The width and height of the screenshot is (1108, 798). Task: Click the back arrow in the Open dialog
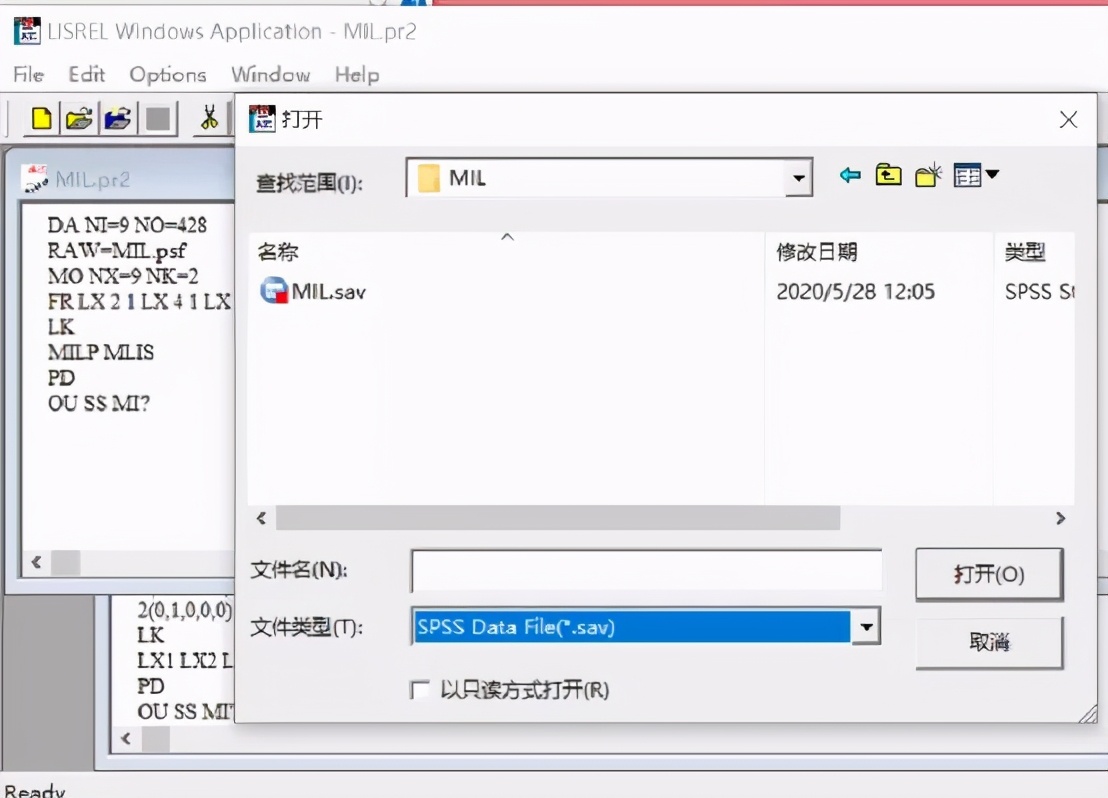click(849, 174)
